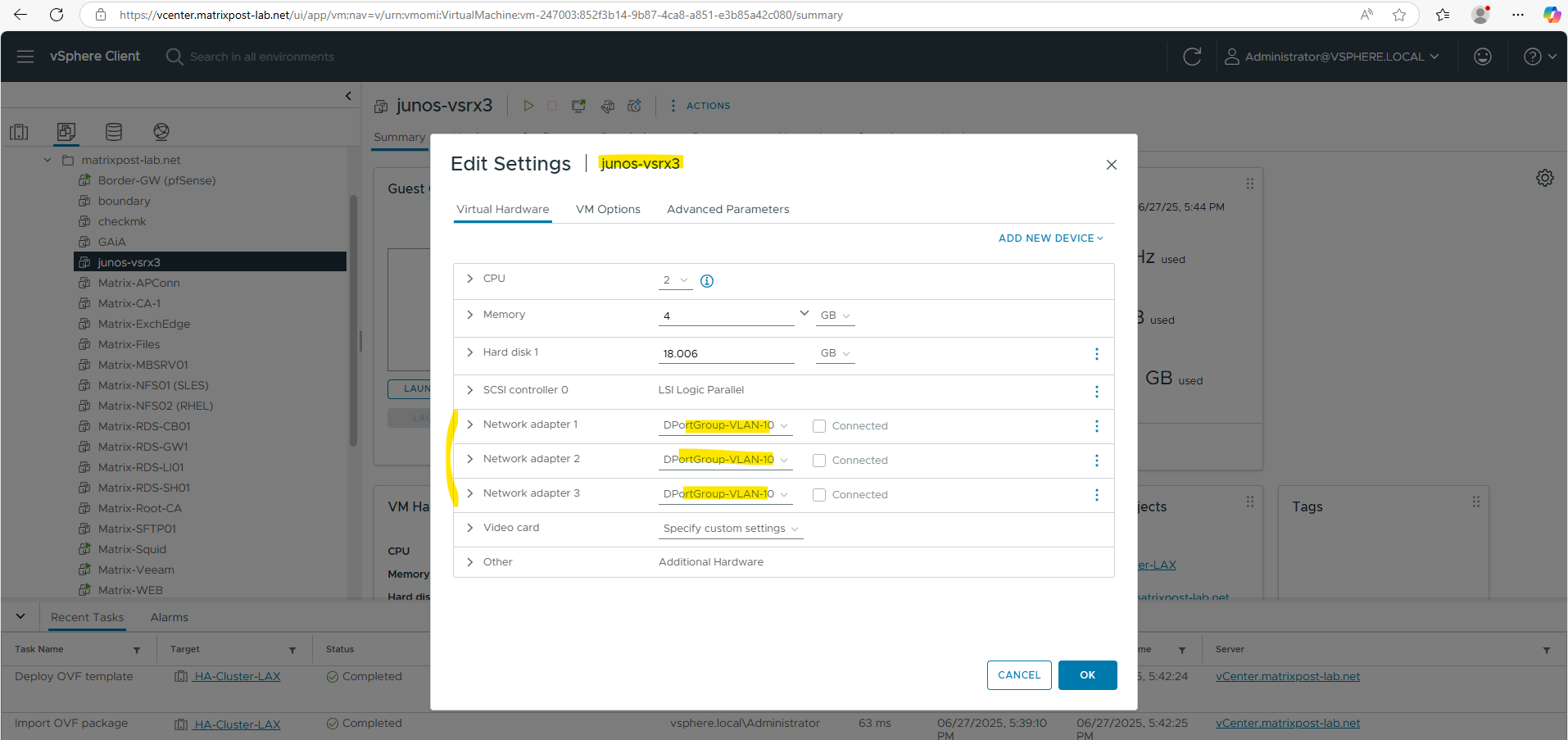Open browser profile avatar

1480,15
